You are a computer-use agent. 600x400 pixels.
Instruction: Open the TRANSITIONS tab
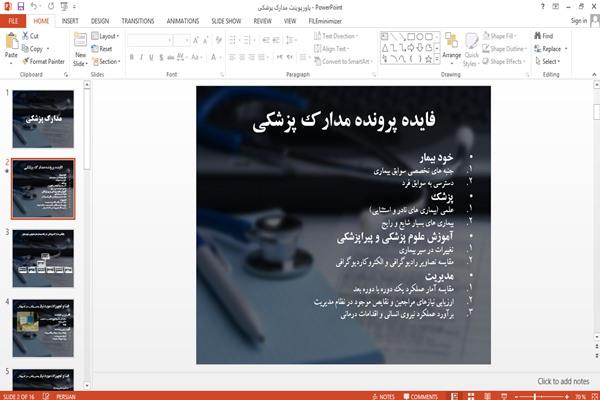[x=138, y=21]
